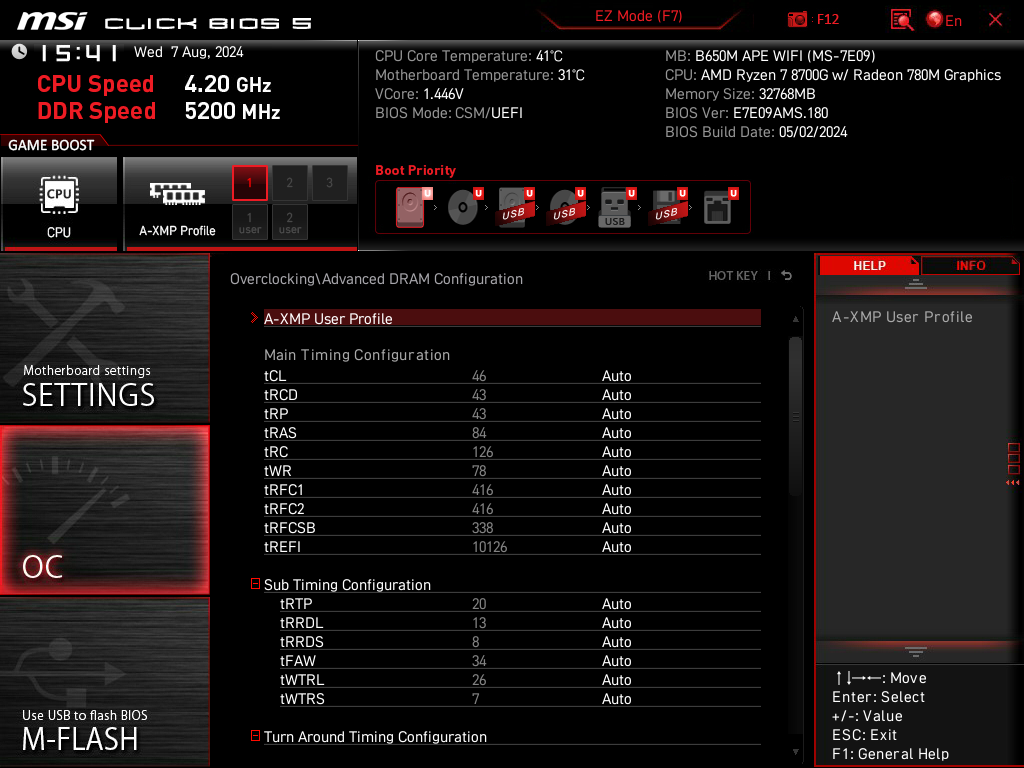Screen dimensions: 1024x768
Task: Click the MSI Click BIOS 5 logo
Action: coord(164,22)
